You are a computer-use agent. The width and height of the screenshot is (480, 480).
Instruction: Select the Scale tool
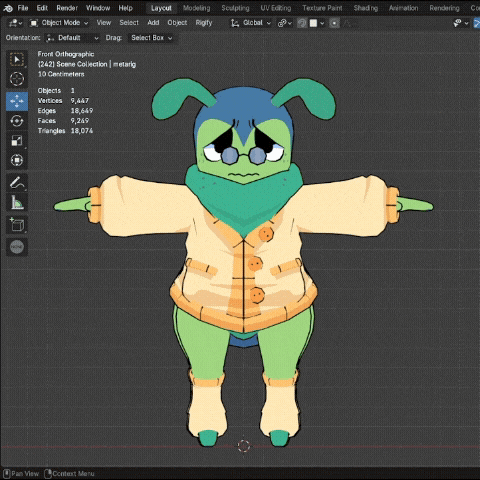pyautogui.click(x=17, y=141)
